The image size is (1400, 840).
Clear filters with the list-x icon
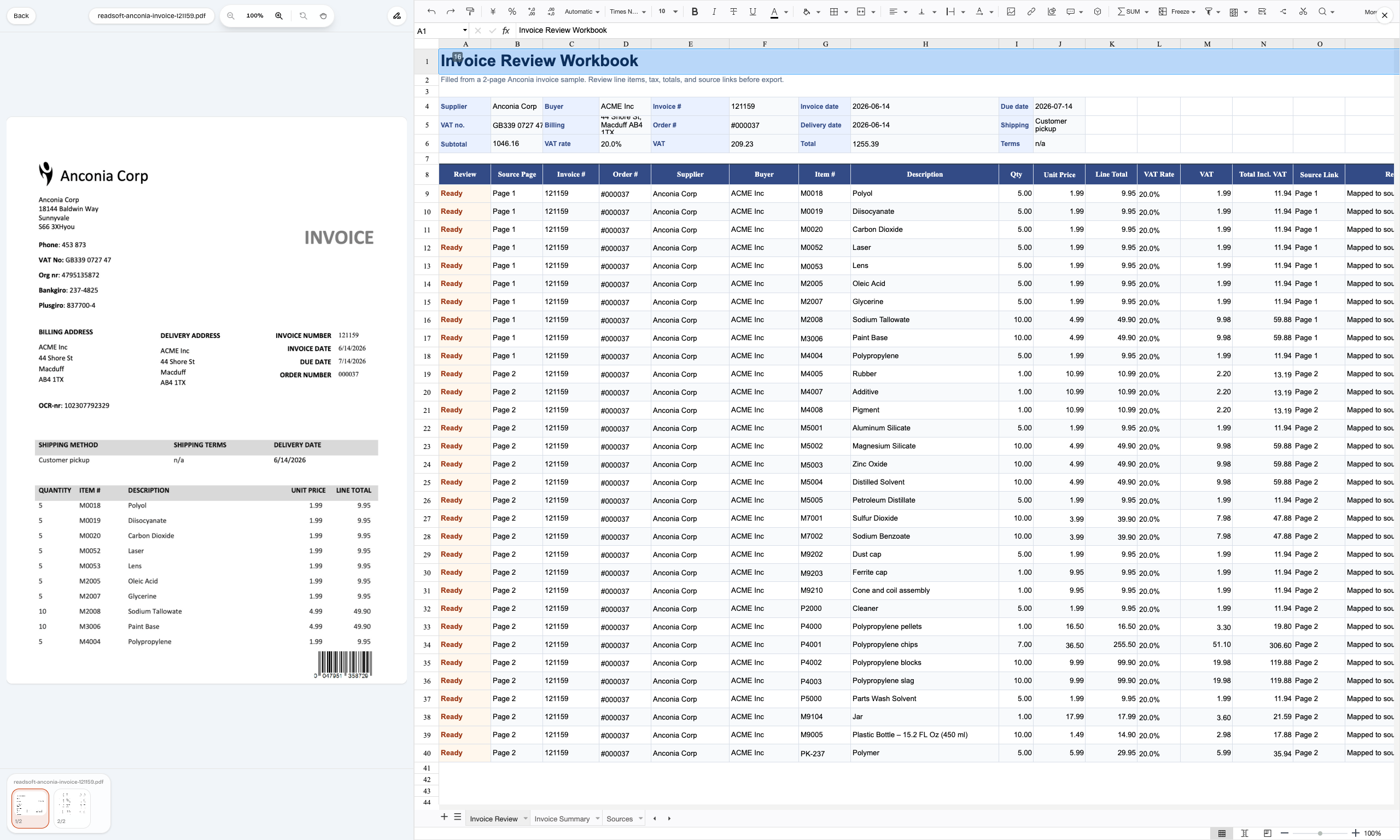click(1262, 11)
